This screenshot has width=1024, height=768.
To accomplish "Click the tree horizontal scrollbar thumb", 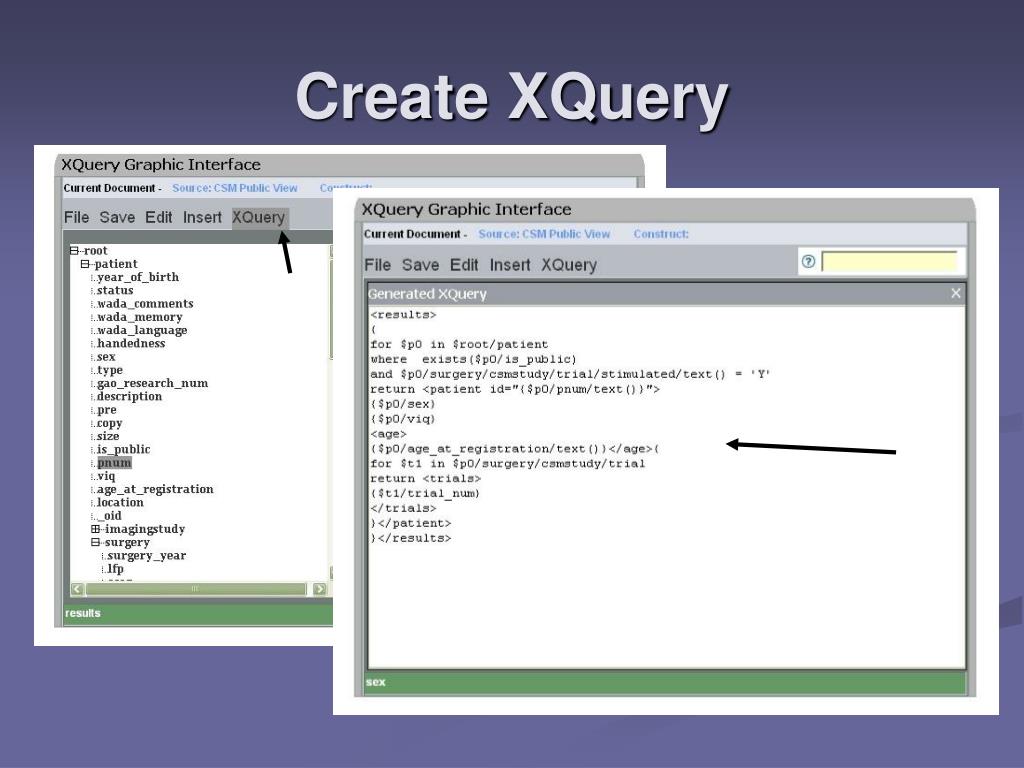I will [195, 589].
